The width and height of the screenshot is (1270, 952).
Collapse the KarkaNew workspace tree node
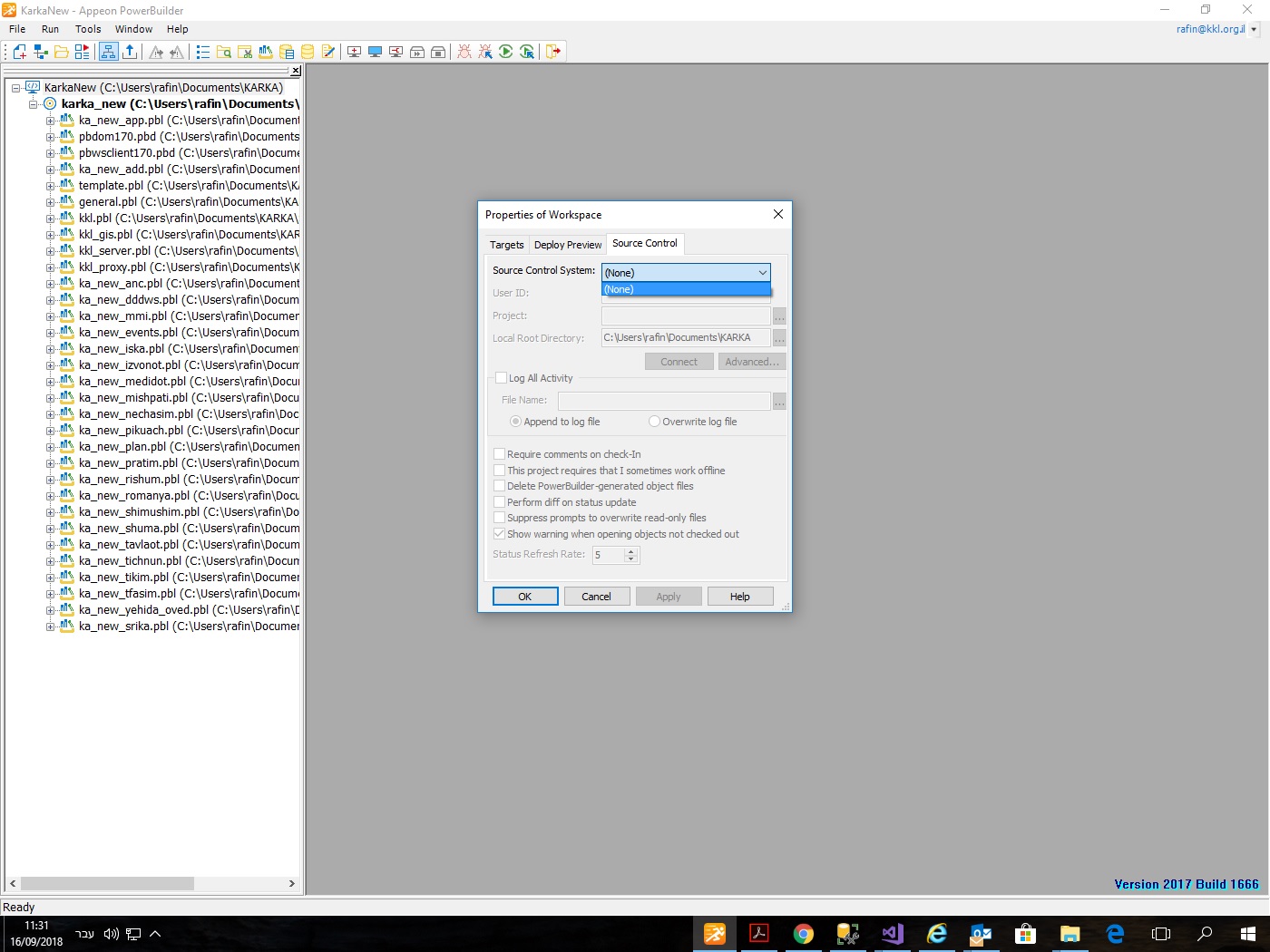tap(16, 88)
